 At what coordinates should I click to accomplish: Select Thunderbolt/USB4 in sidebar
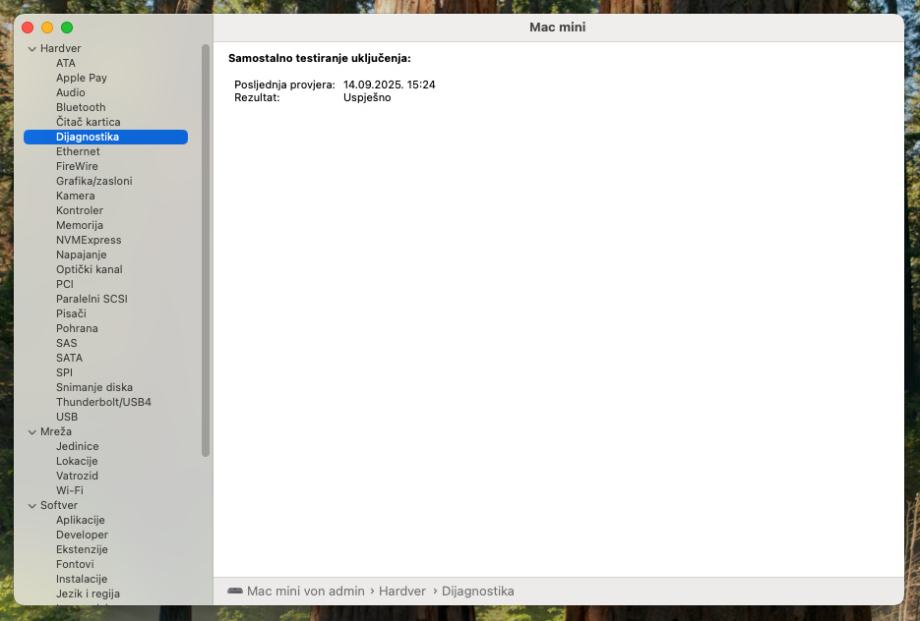pyautogui.click(x=103, y=402)
